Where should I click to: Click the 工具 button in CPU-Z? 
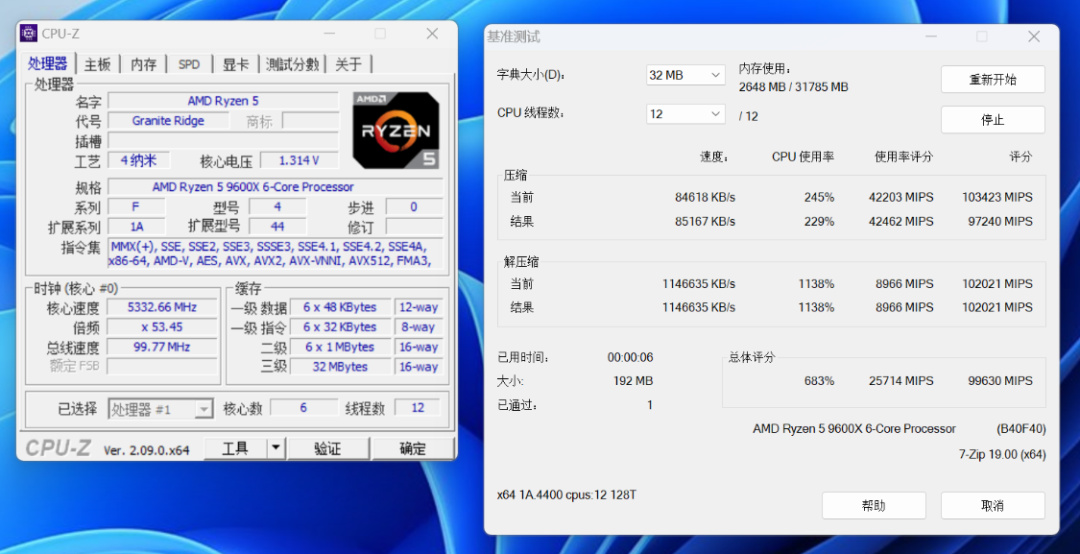pyautogui.click(x=235, y=449)
